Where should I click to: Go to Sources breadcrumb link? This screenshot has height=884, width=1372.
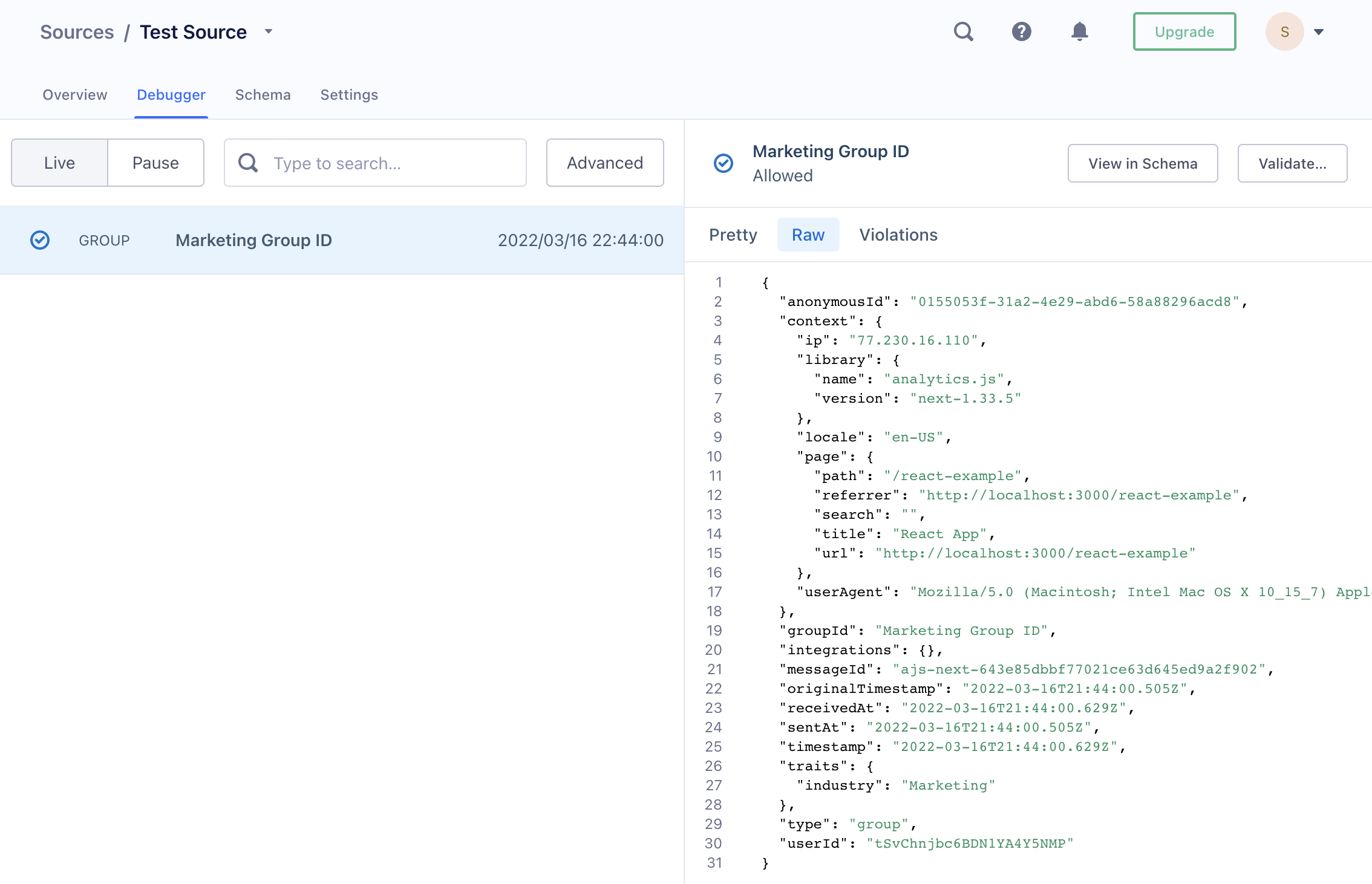[x=77, y=32]
